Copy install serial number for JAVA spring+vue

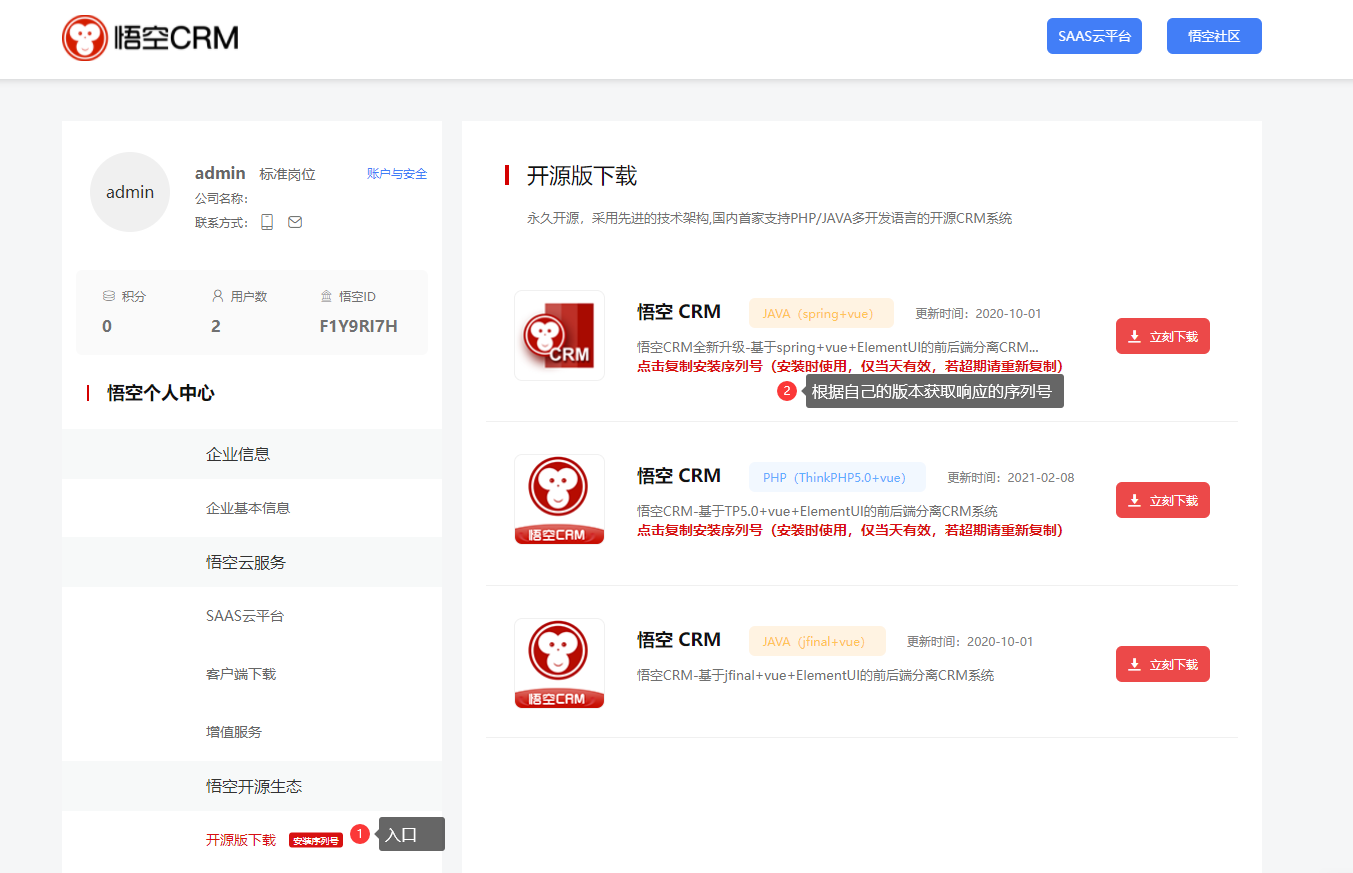[850, 366]
